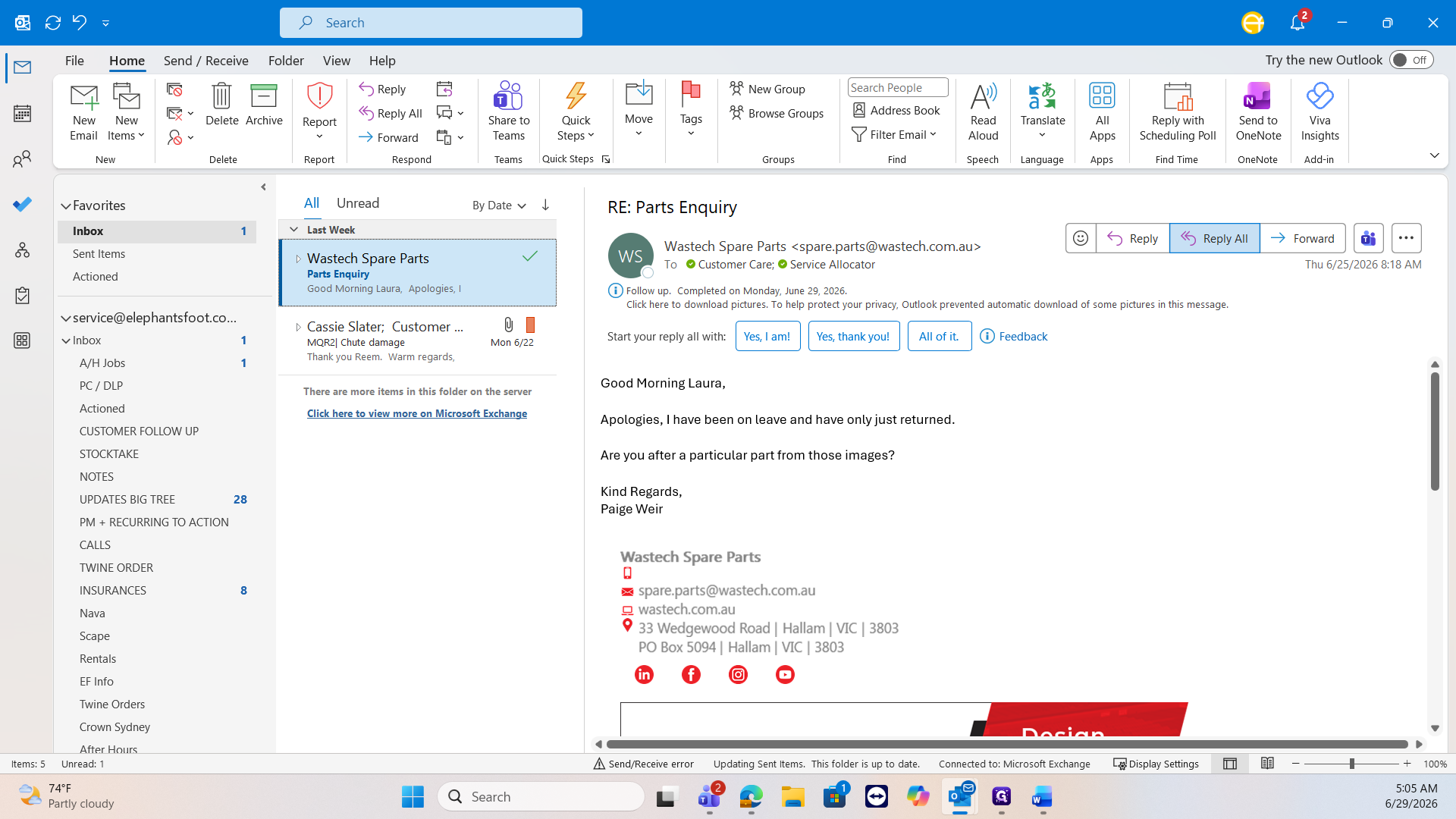Add a reaction with the smiley icon

1081,238
